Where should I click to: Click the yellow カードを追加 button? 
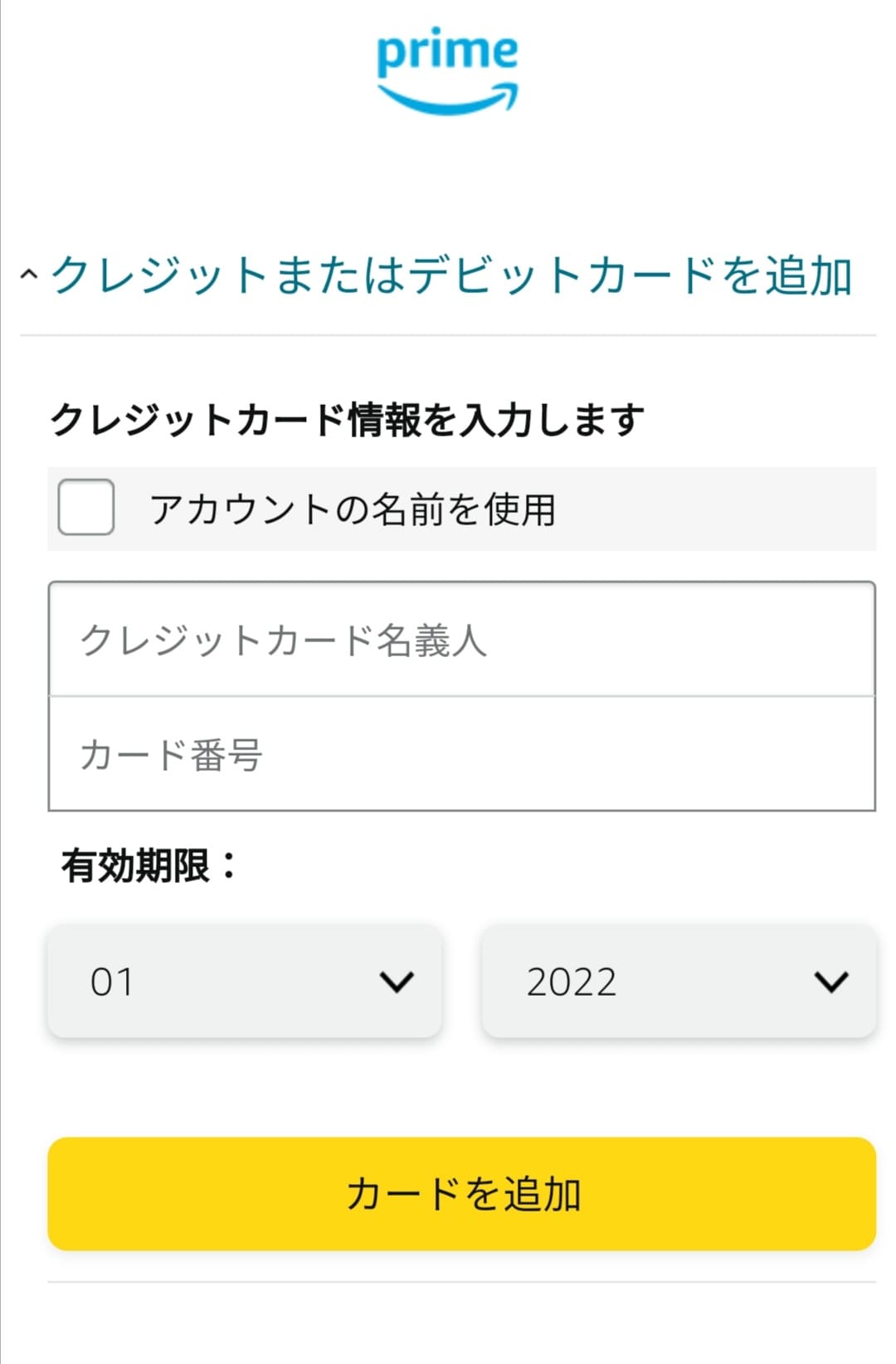point(462,1194)
